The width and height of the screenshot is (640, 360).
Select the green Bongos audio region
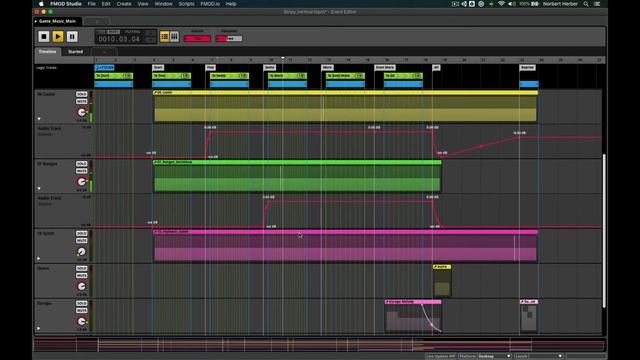click(297, 176)
